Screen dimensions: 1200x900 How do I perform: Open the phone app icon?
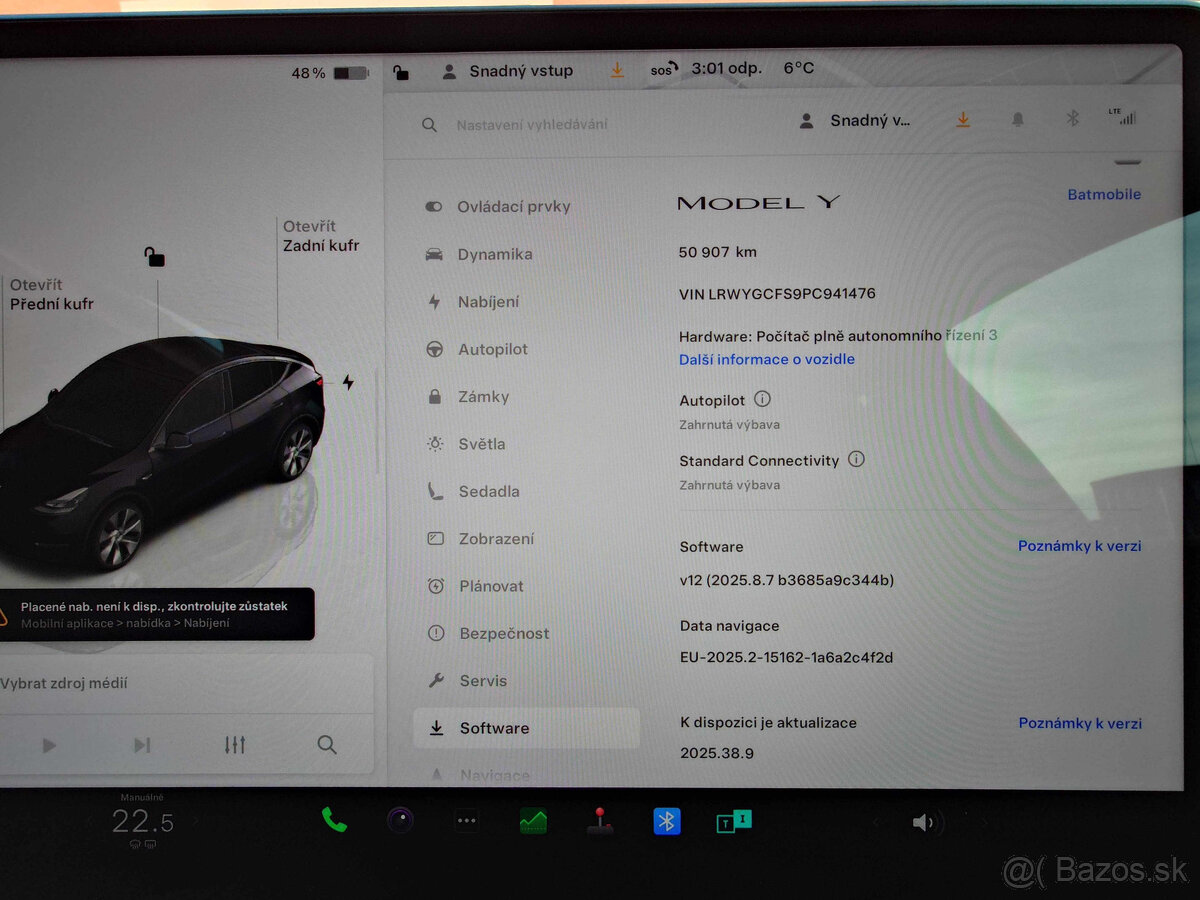point(333,821)
